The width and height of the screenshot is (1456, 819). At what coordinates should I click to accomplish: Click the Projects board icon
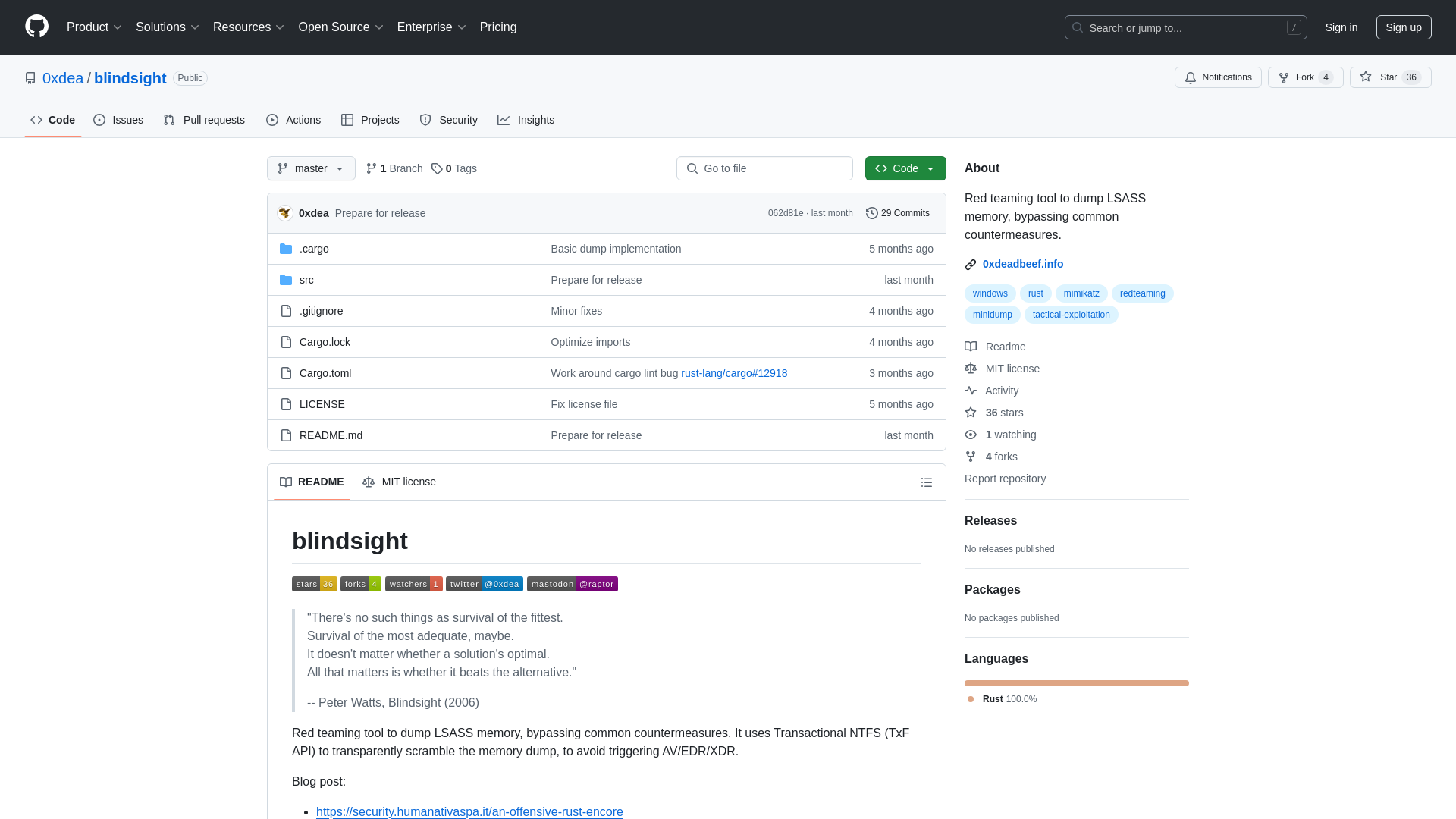347,119
